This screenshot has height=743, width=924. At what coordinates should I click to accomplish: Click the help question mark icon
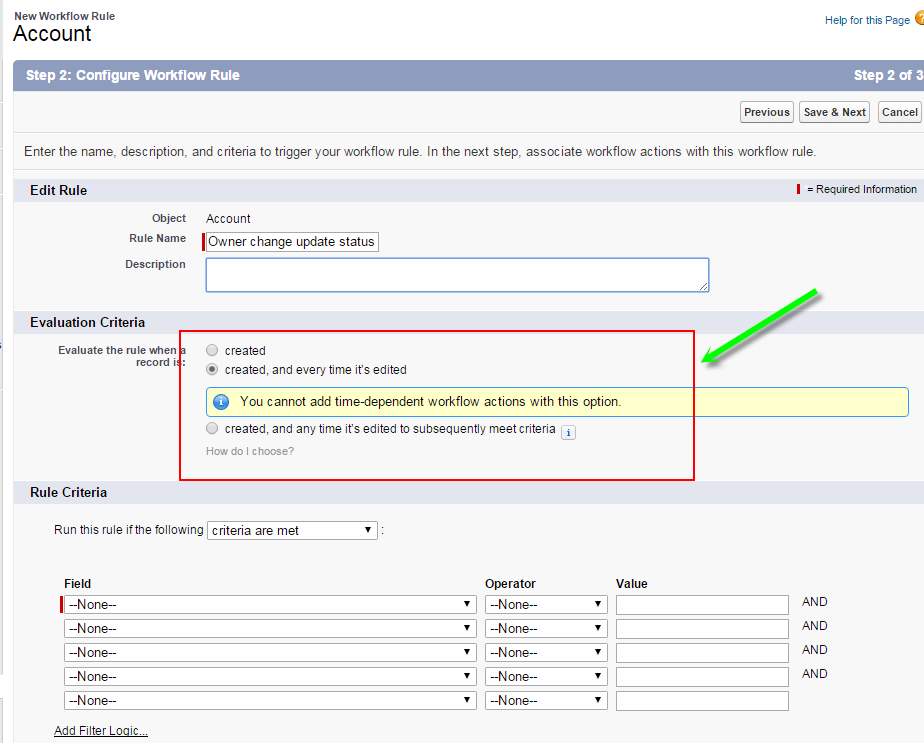point(918,19)
